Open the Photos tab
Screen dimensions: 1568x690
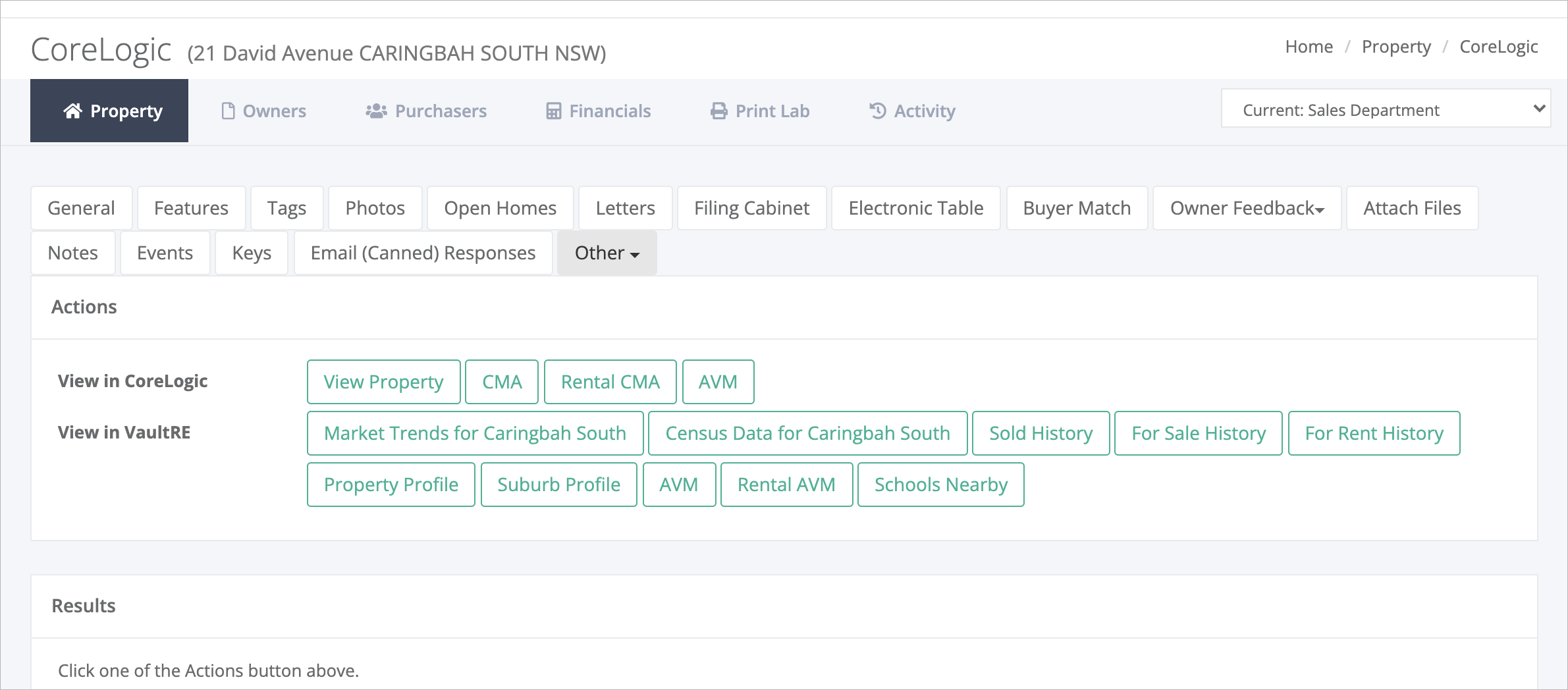tap(375, 208)
